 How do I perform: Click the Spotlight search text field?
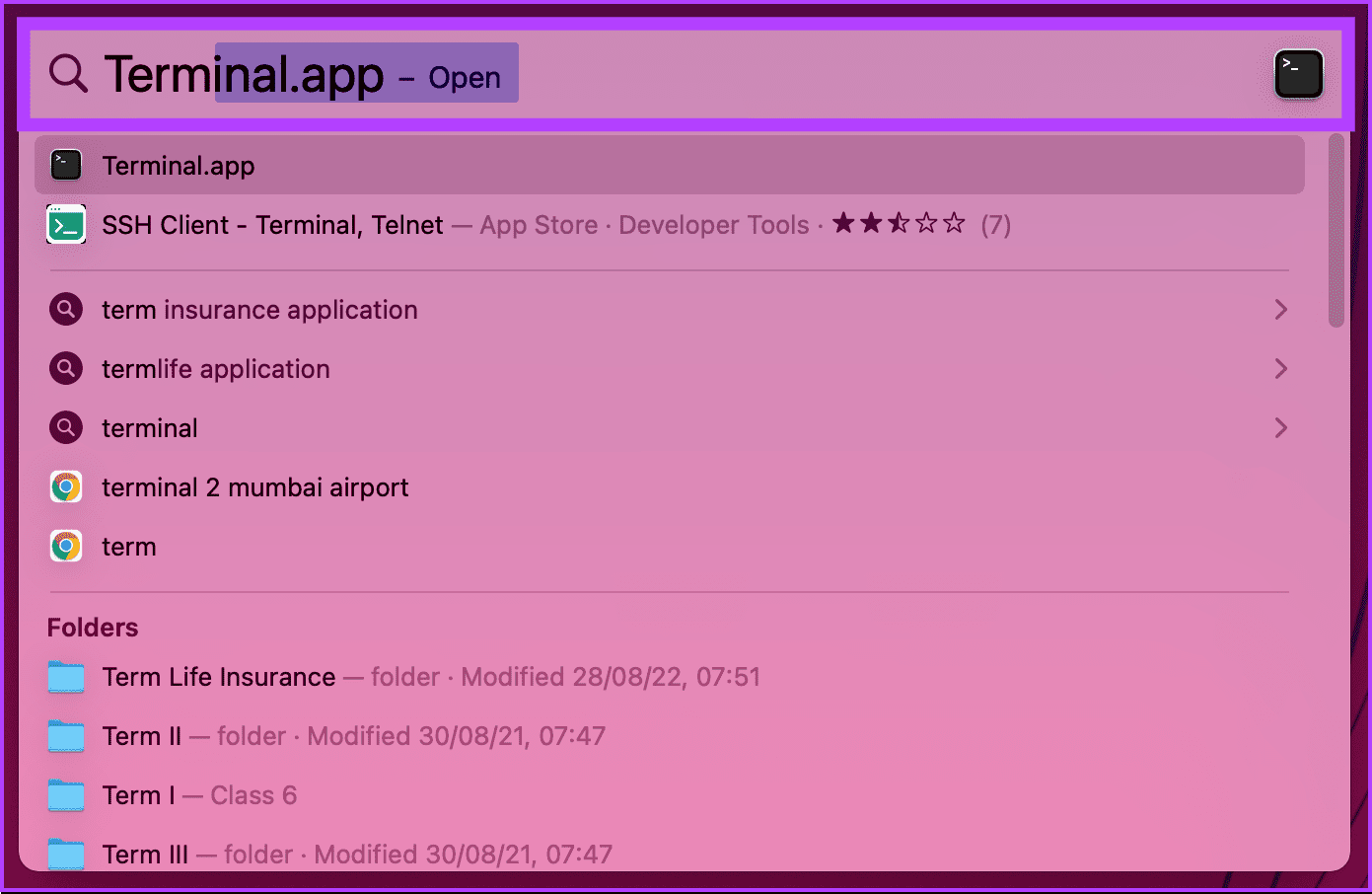(686, 74)
